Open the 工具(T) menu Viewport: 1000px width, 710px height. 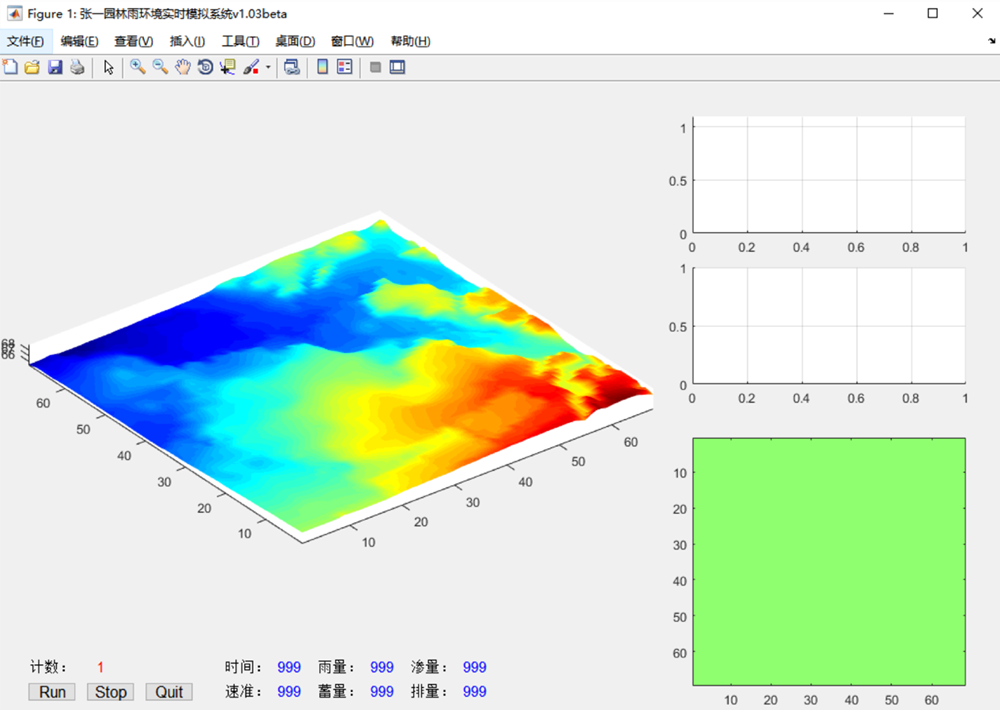240,41
